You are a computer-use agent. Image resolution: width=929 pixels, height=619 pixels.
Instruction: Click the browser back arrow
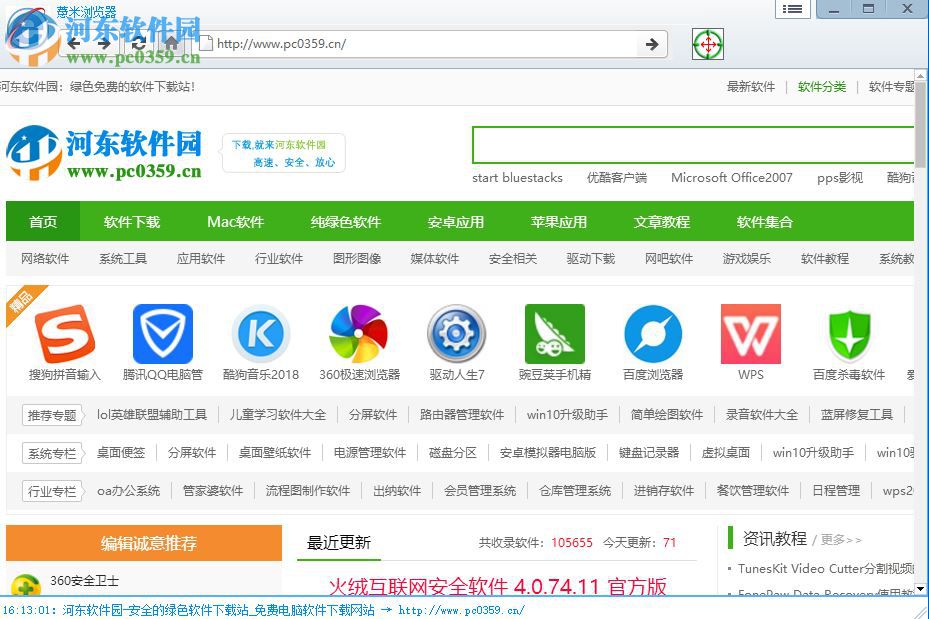pyautogui.click(x=73, y=43)
